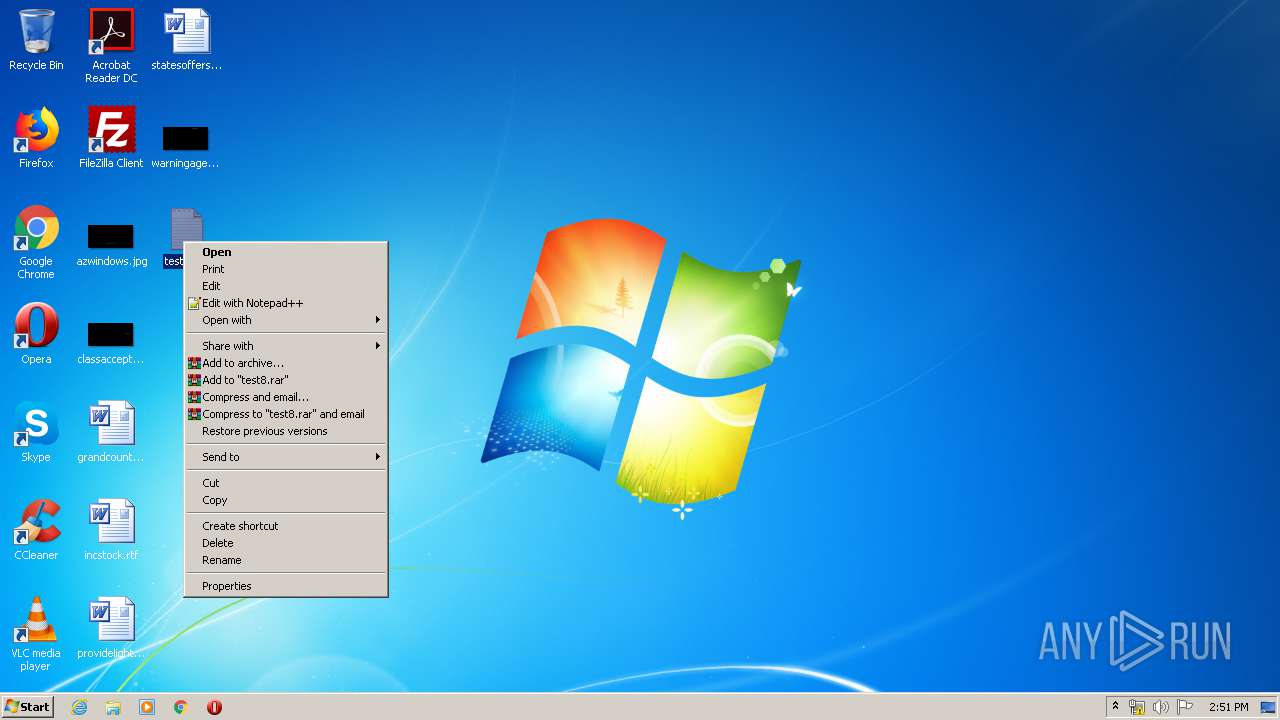Choose Delete in the context menu
This screenshot has width=1280, height=720.
click(286, 543)
